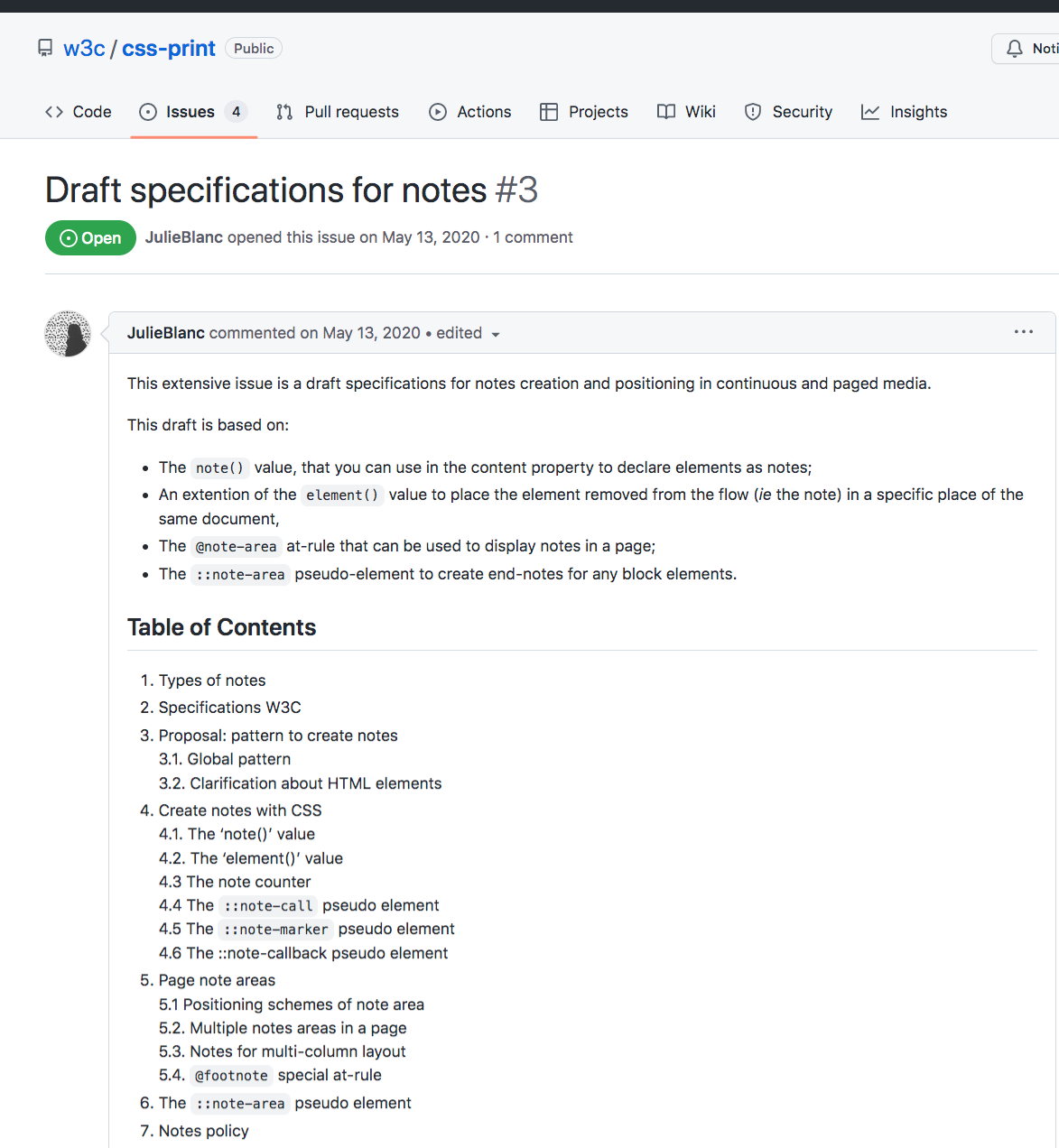Open the comment options ellipsis menu
The width and height of the screenshot is (1059, 1148).
[x=1024, y=332]
